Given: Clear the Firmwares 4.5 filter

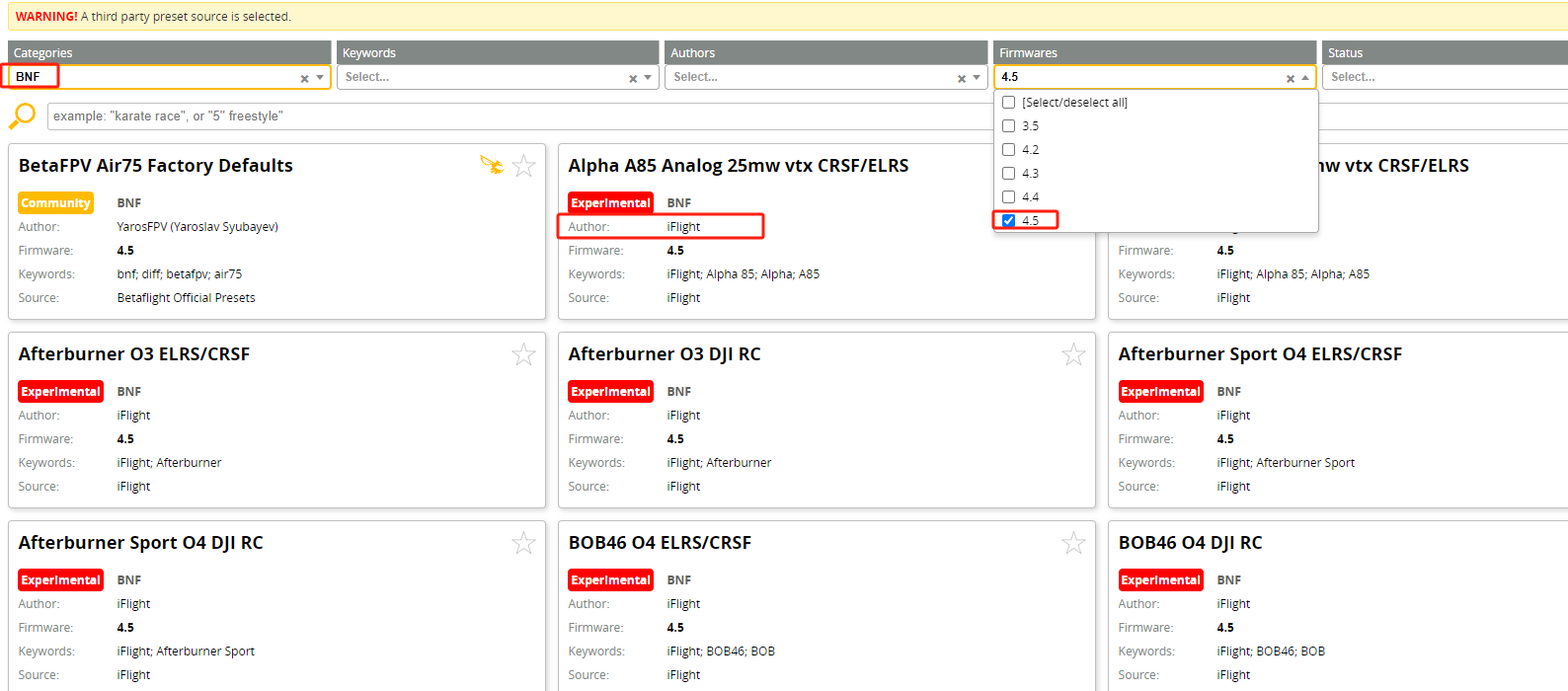Looking at the screenshot, I should tap(1290, 78).
